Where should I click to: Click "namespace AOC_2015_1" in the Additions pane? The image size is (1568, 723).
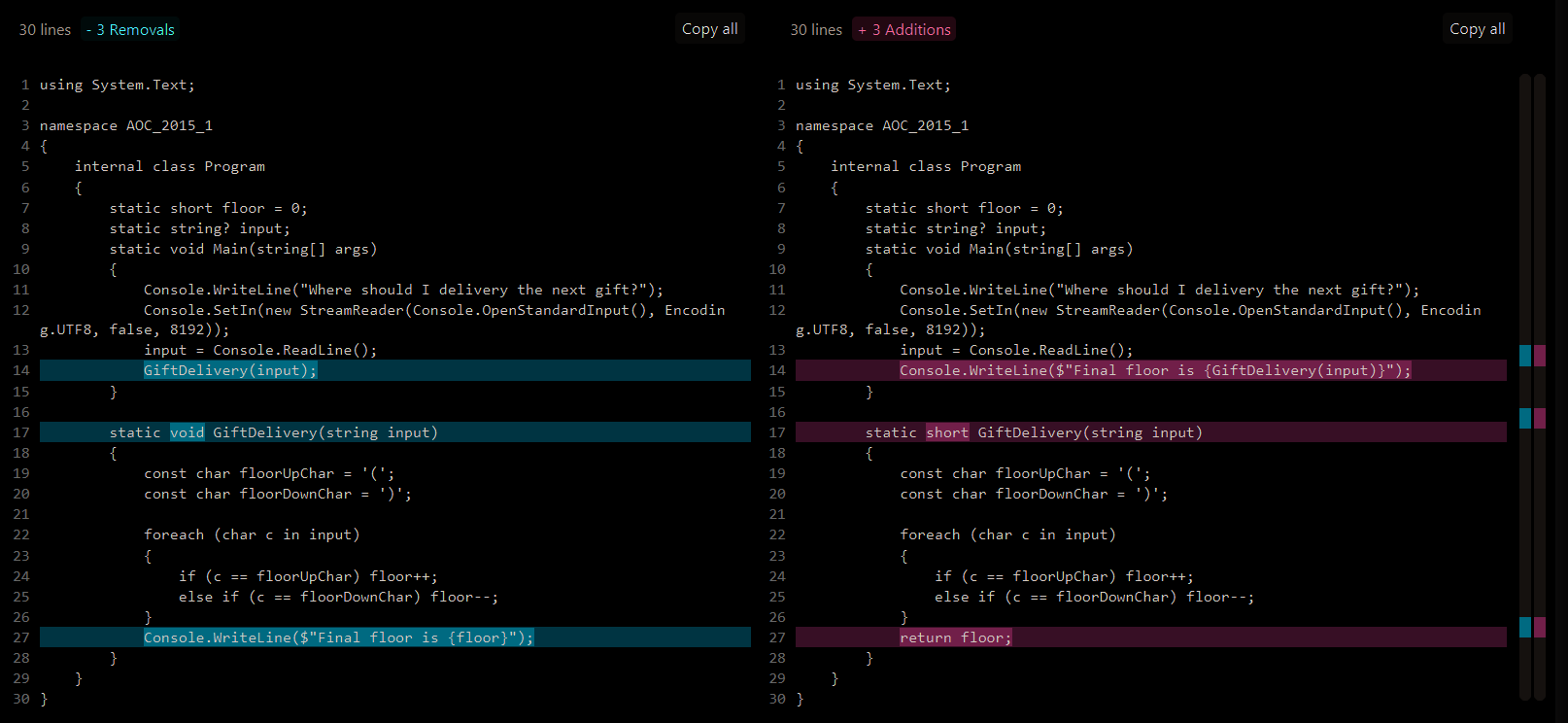[882, 125]
